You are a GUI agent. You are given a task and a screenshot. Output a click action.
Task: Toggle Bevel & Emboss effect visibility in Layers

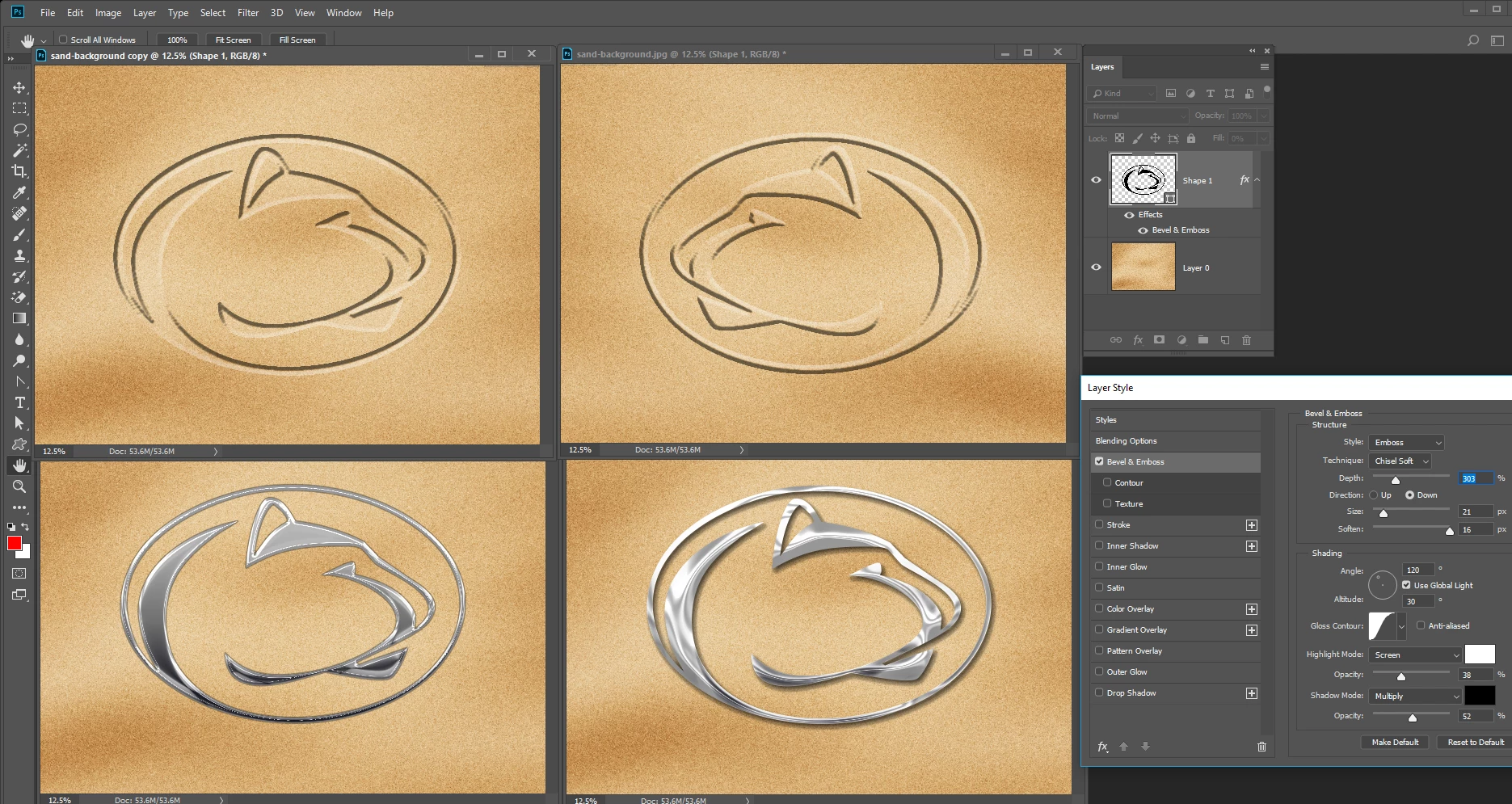tap(1143, 230)
